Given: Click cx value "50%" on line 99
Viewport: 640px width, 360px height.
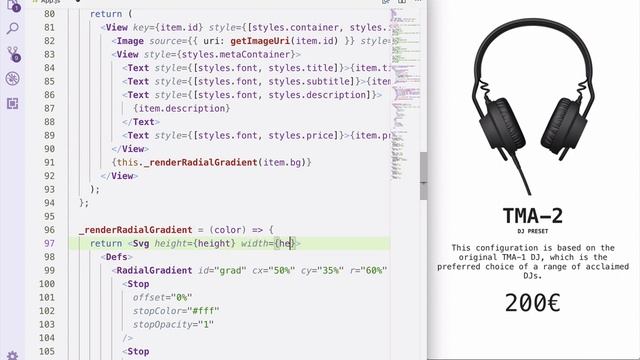Looking at the screenshot, I should (x=282, y=271).
